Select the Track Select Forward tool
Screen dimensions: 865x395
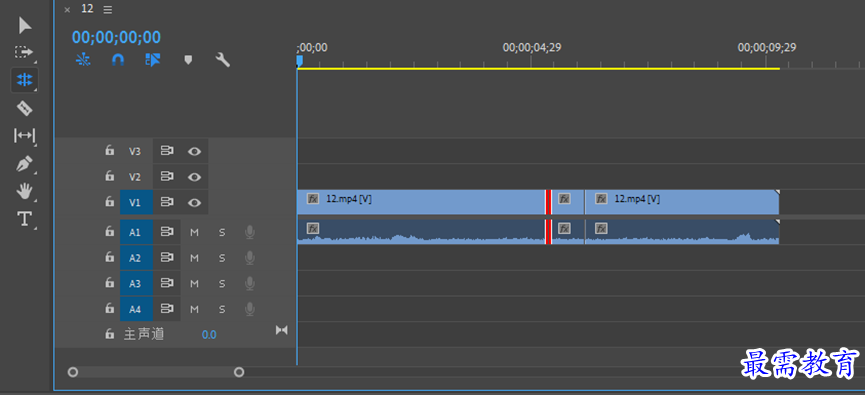24,52
